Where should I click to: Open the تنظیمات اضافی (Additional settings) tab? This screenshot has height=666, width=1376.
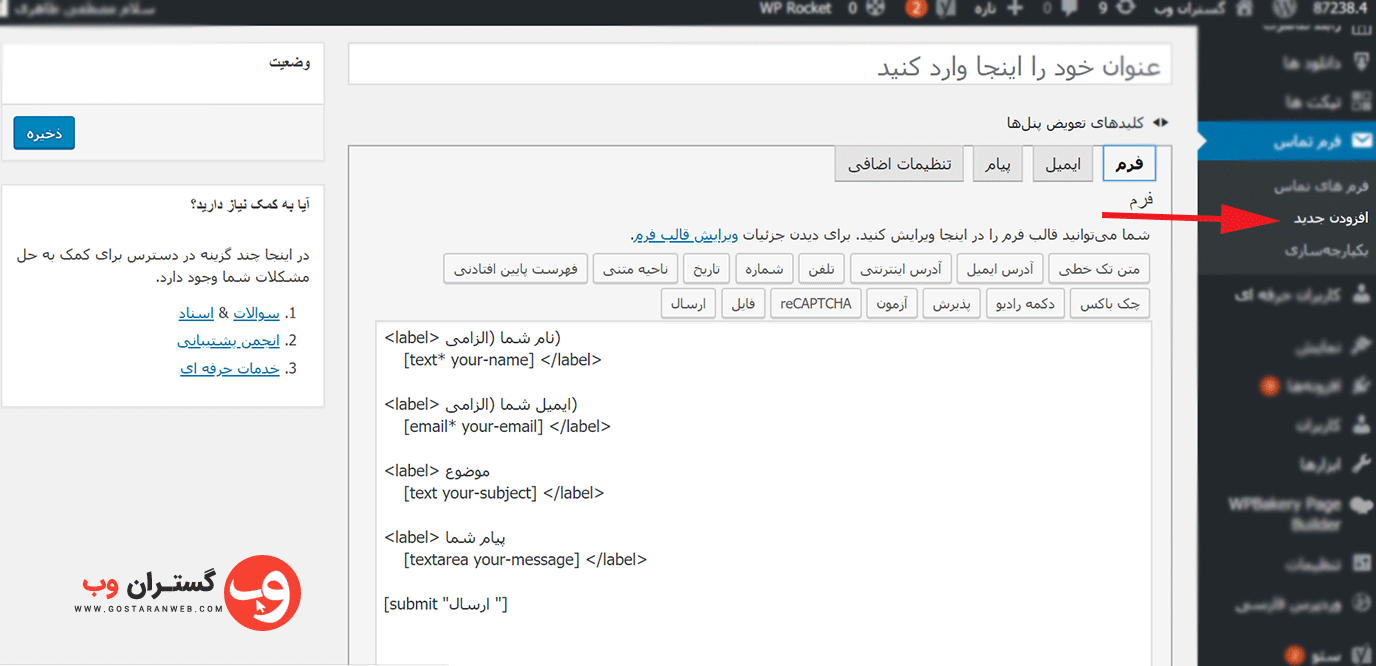tap(899, 164)
